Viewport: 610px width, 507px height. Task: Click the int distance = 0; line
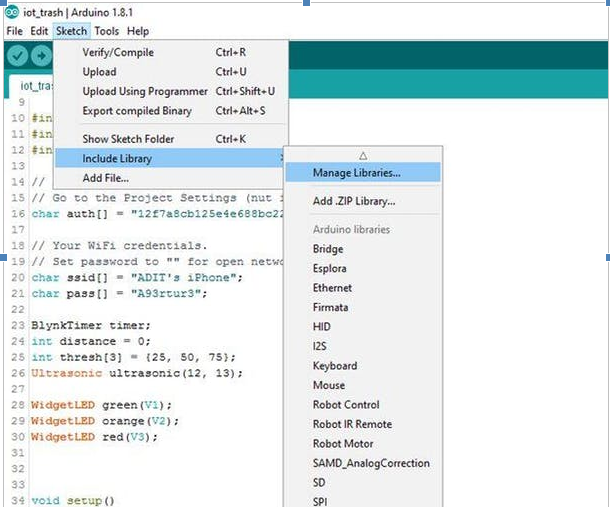pos(91,341)
